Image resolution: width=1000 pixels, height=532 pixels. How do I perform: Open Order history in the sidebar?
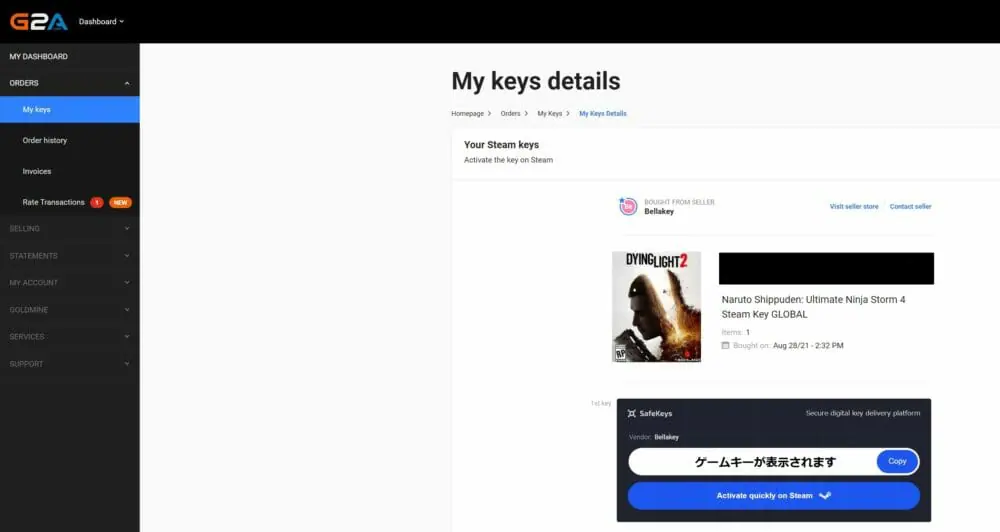point(45,140)
